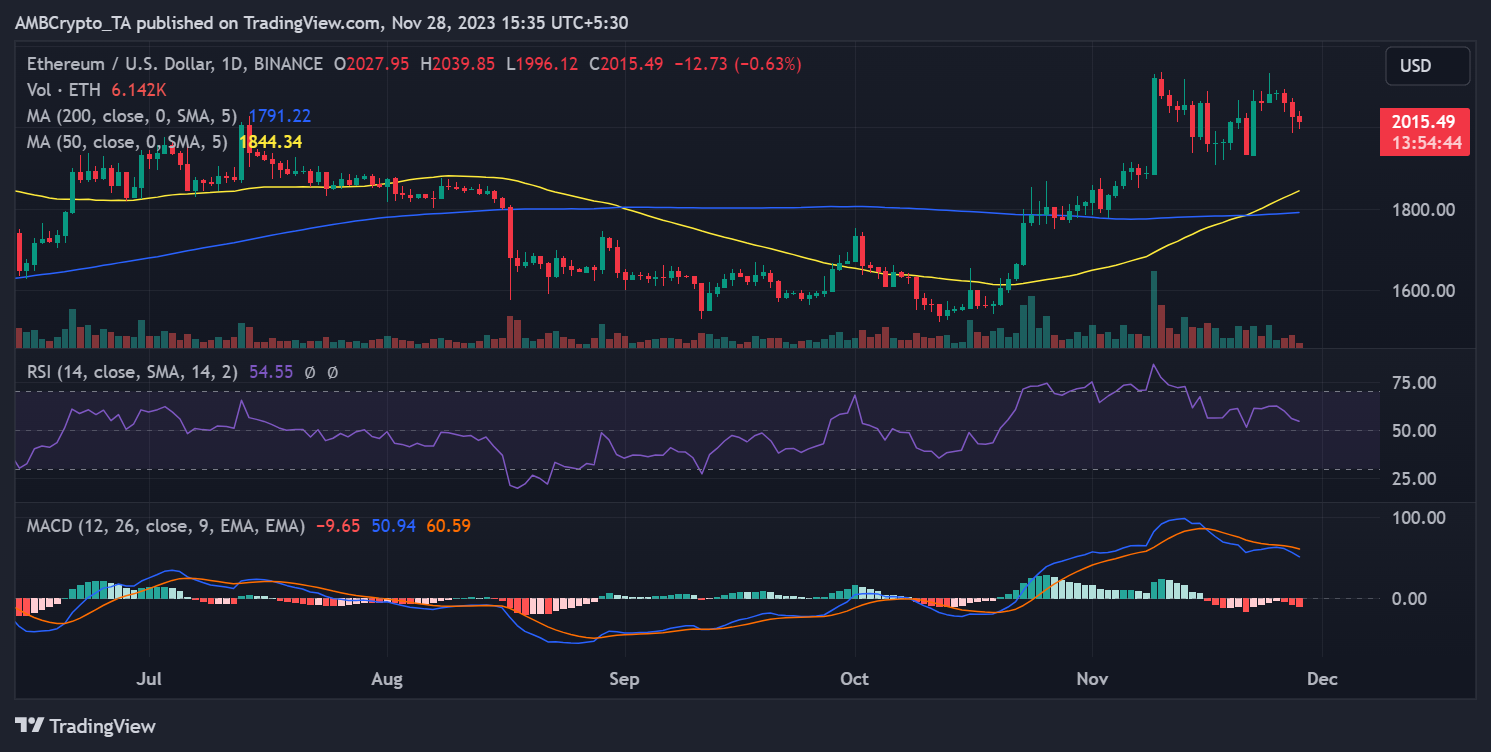This screenshot has height=752, width=1491.
Task: Click the high value H2039.85
Action: pyautogui.click(x=458, y=64)
